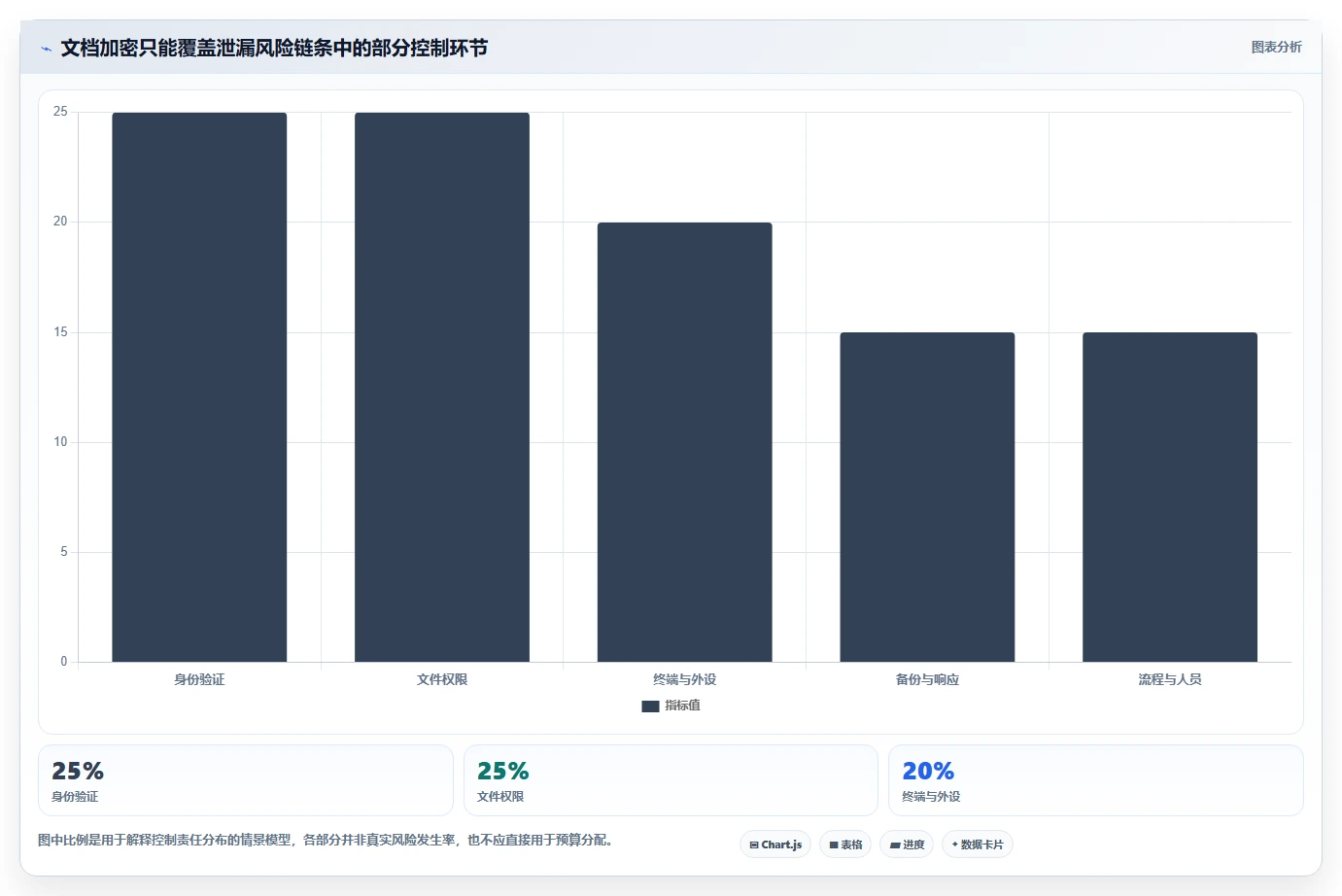
Task: Click the y-axis value 25
Action: [60, 112]
